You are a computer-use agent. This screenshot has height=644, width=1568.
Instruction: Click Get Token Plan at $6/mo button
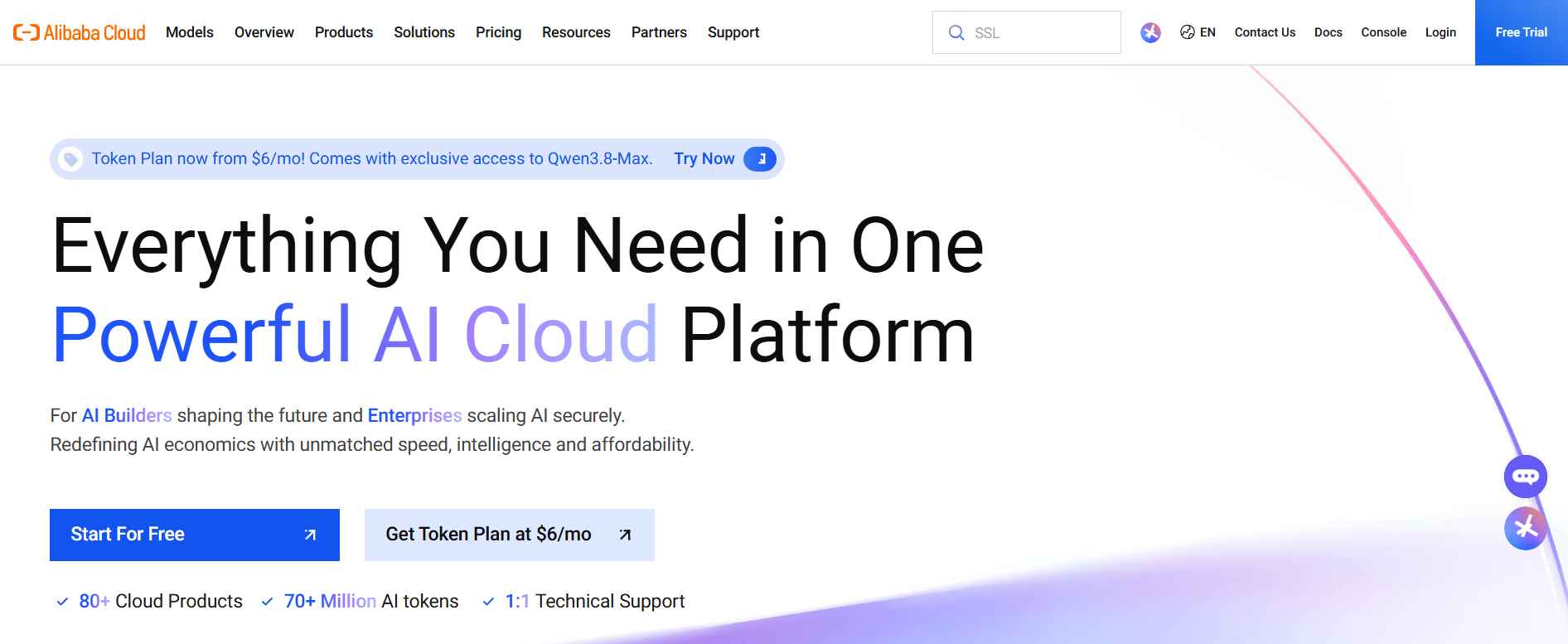[x=510, y=535]
